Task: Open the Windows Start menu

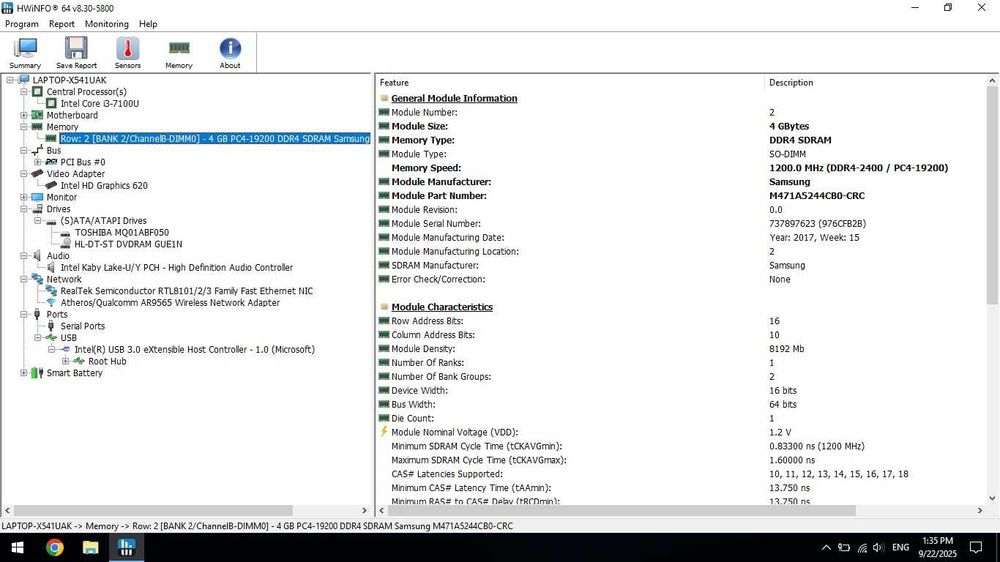Action: 17,547
